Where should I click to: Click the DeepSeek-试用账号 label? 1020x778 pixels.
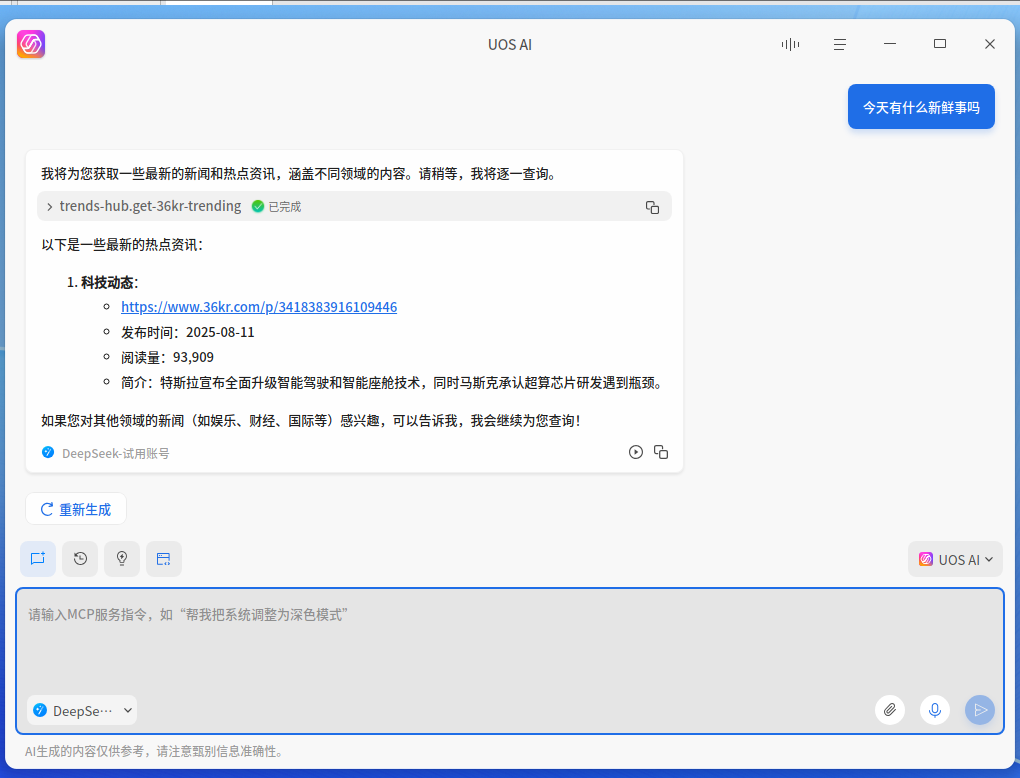point(116,453)
